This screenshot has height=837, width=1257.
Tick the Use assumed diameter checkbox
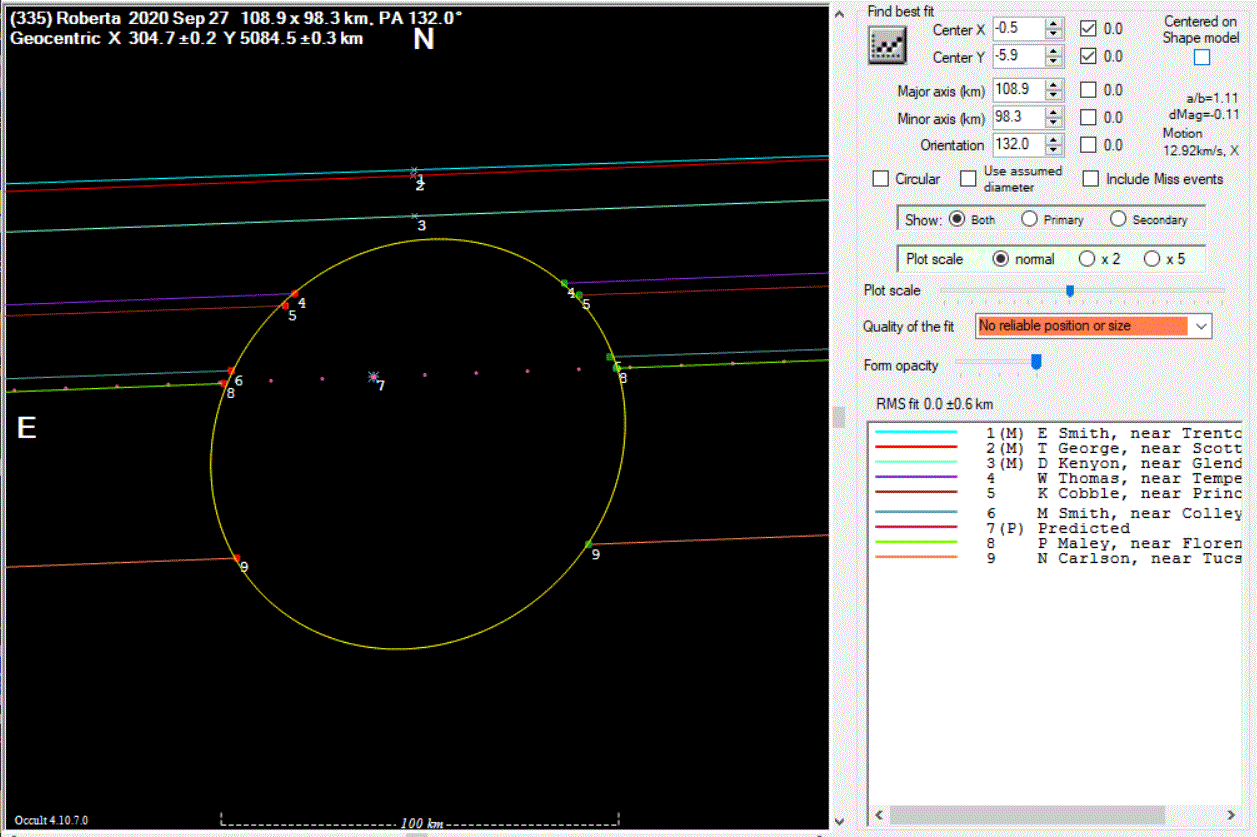pyautogui.click(x=968, y=179)
